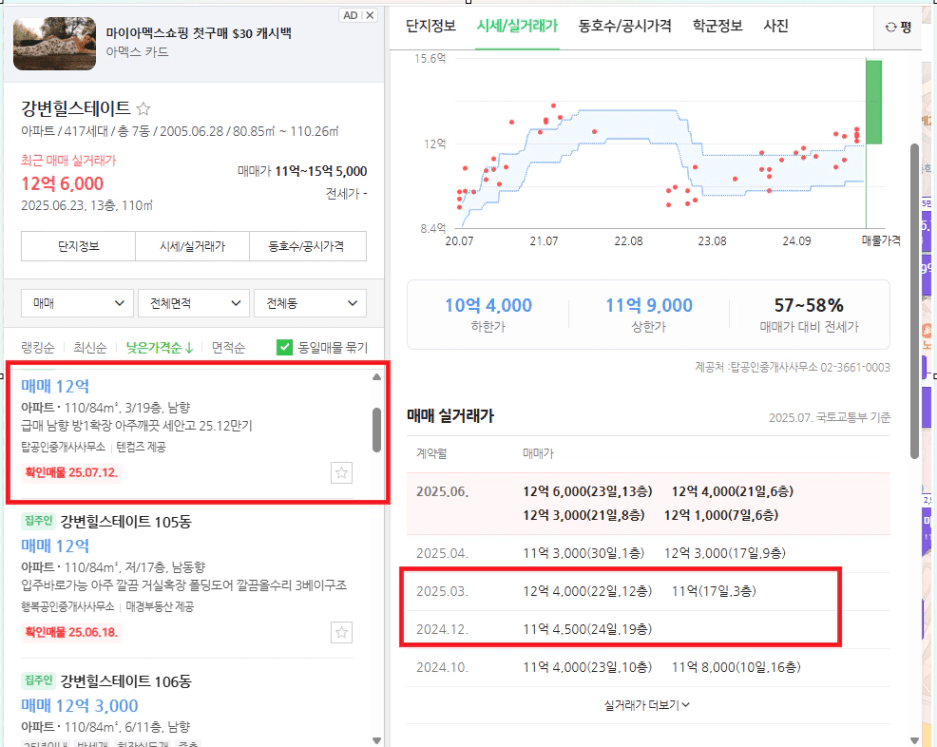Sort listings by 낮은가격순
The height and width of the screenshot is (747, 937).
160,348
